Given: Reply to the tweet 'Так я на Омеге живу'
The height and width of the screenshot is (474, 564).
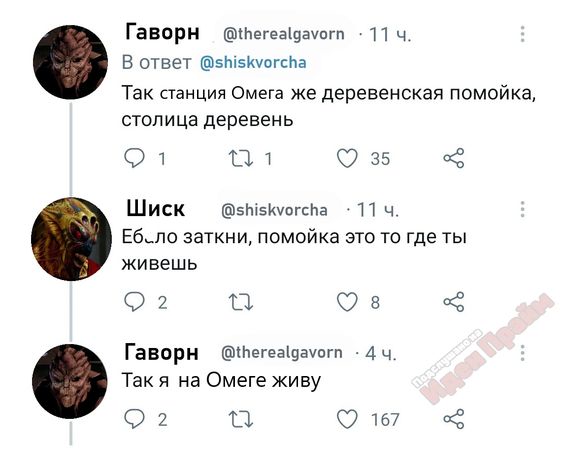Looking at the screenshot, I should point(134,419).
